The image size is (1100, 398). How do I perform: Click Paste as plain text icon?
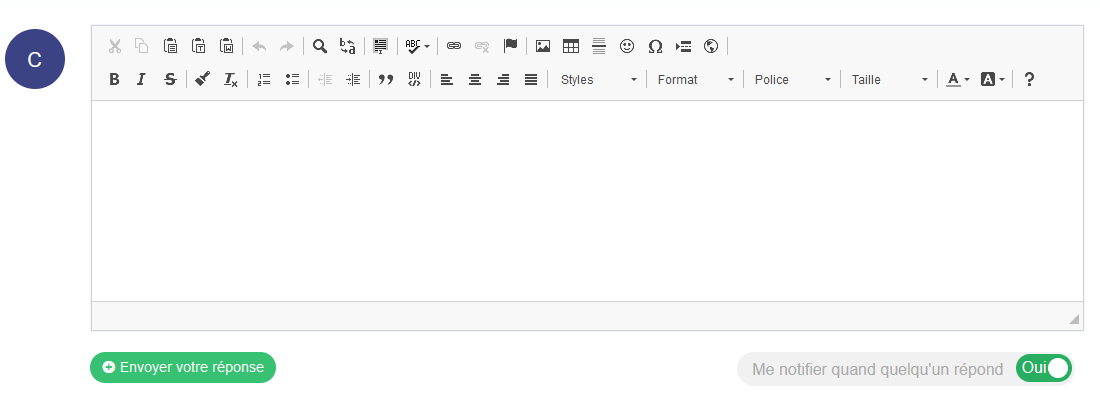(199, 46)
